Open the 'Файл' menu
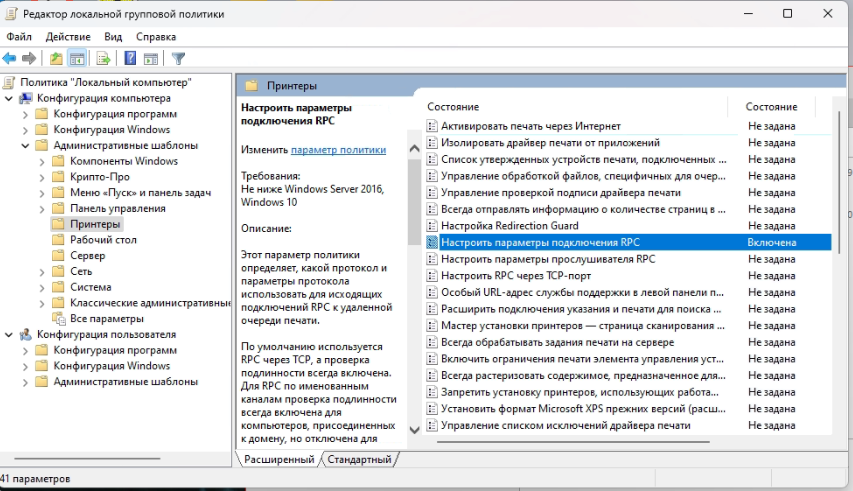853x491 pixels. tap(19, 37)
